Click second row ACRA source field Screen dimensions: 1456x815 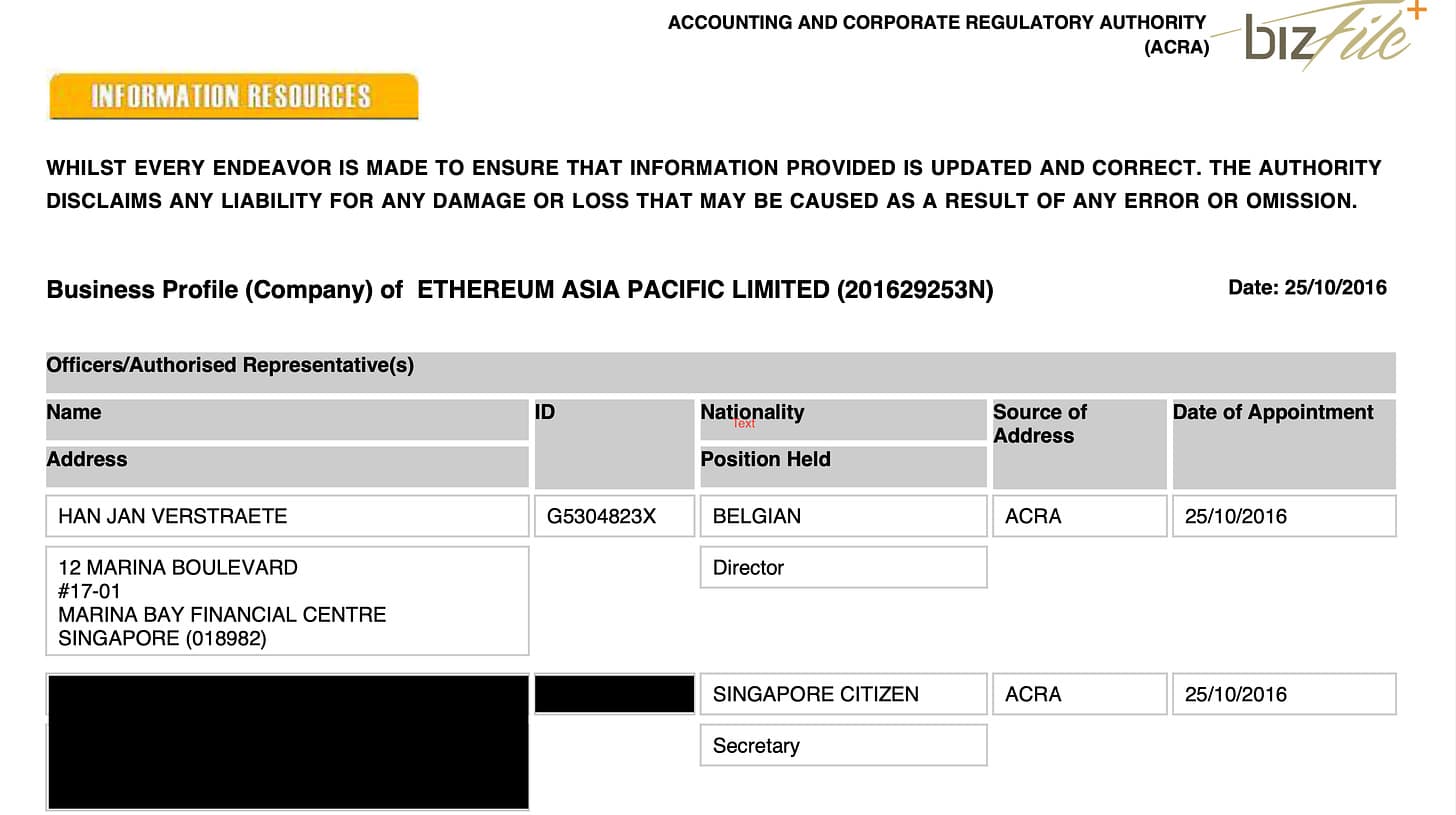[x=1079, y=694]
